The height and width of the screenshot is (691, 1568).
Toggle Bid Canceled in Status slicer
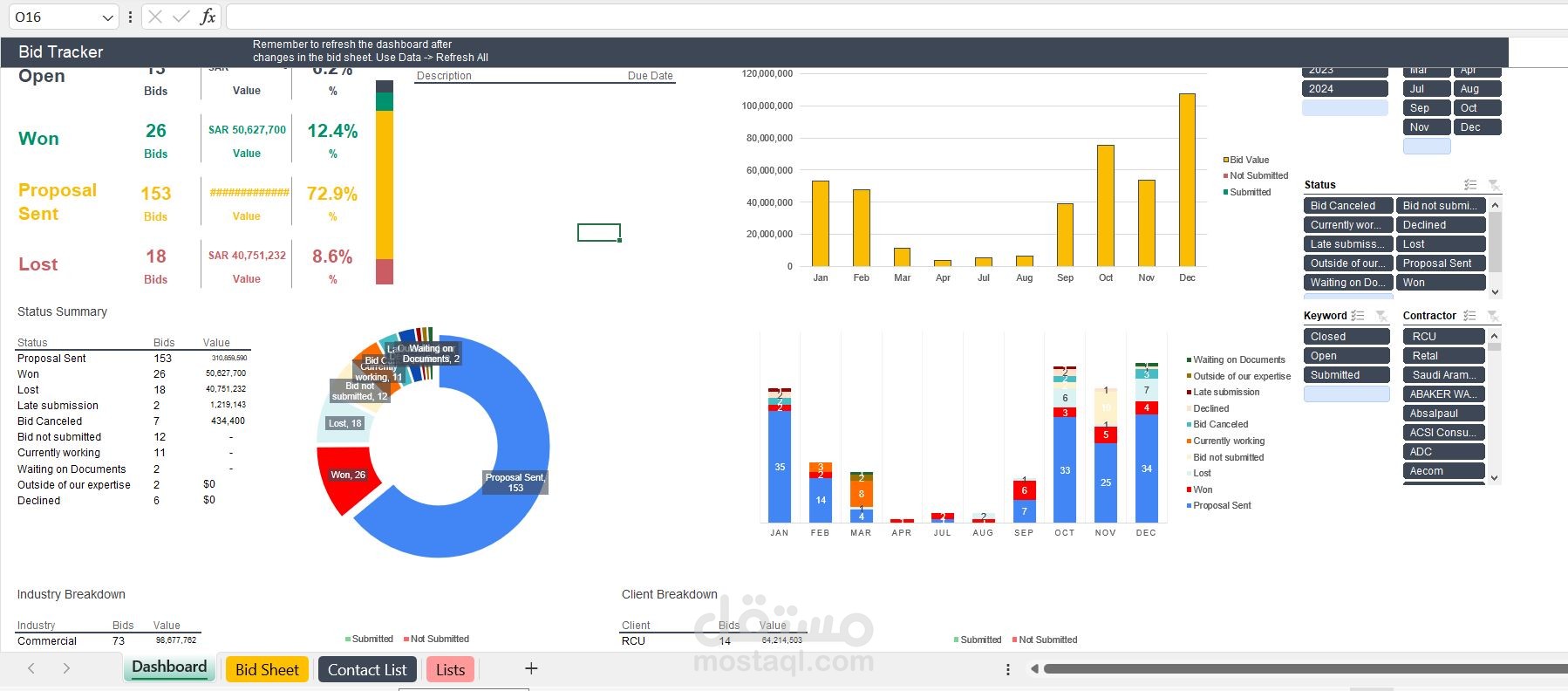coord(1347,206)
